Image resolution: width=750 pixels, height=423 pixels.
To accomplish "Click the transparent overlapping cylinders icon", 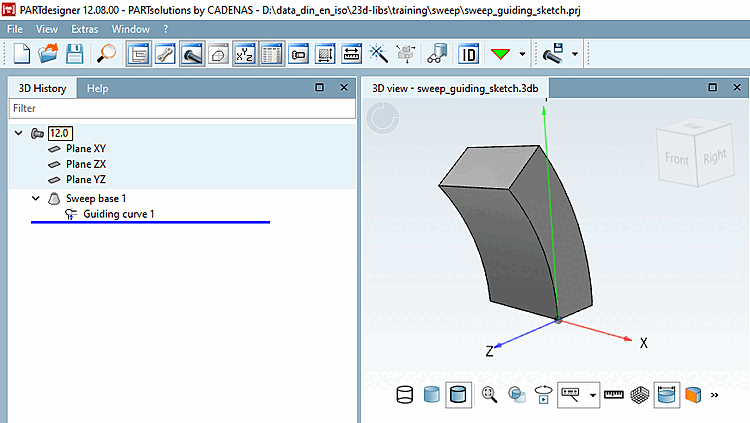I will [x=517, y=395].
